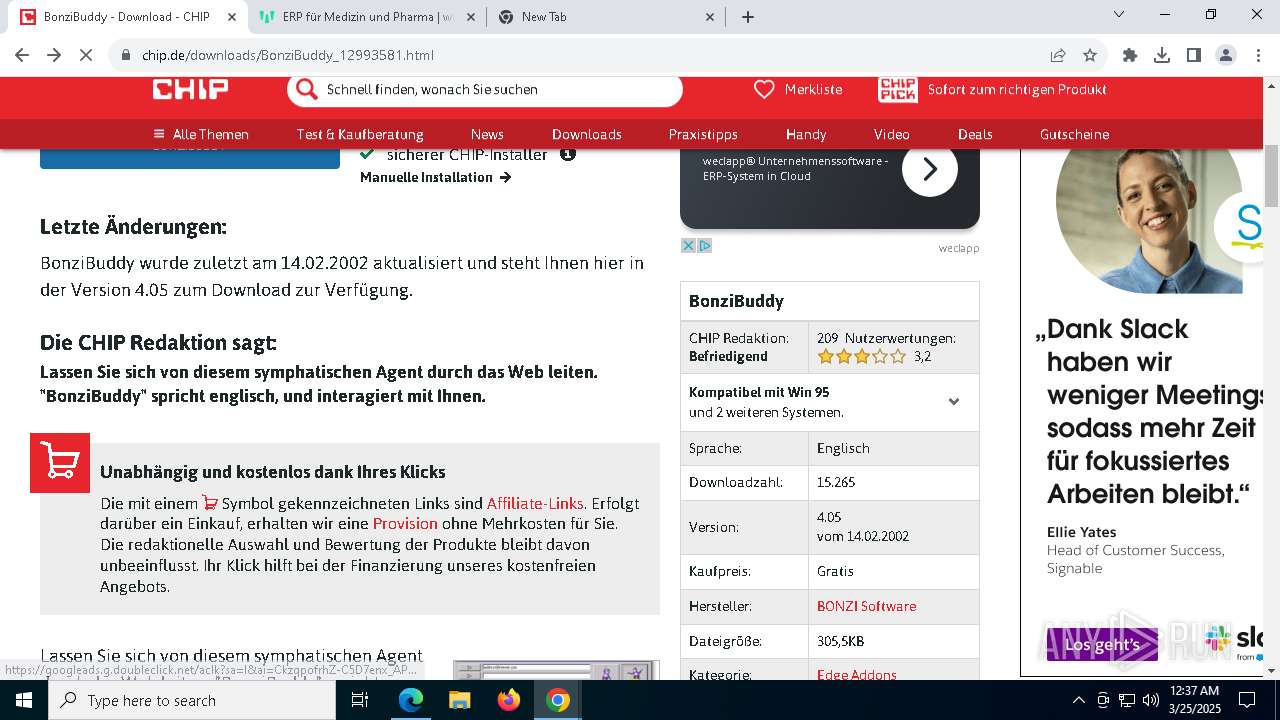Open Task View on taskbar
The image size is (1280, 720).
[x=360, y=700]
